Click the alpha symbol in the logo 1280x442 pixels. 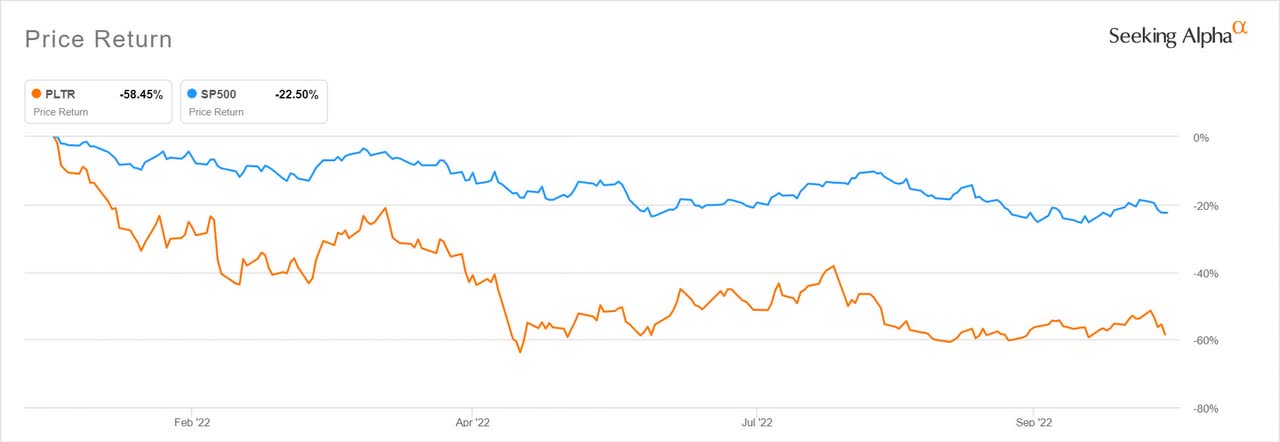tap(1240, 28)
